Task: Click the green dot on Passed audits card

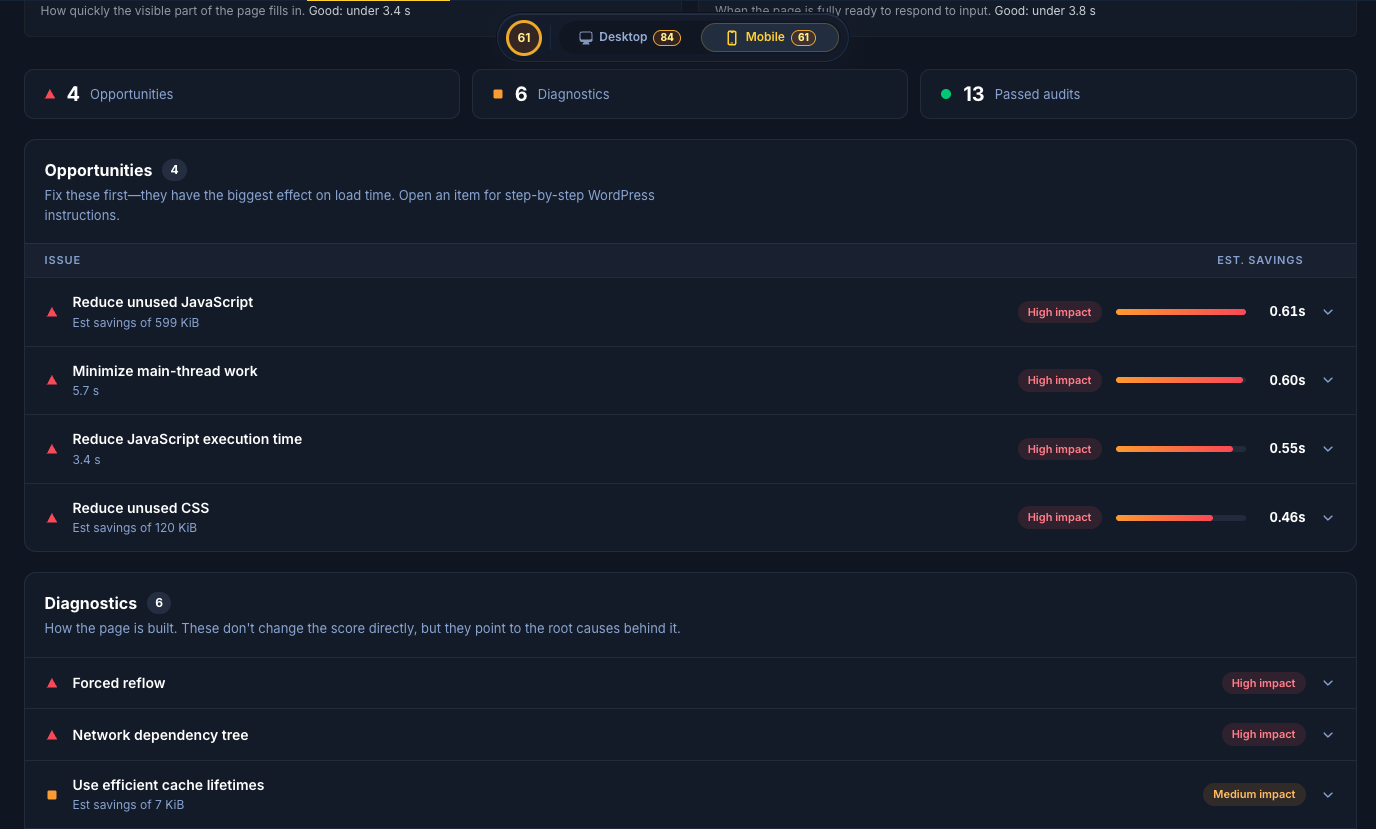Action: click(946, 94)
